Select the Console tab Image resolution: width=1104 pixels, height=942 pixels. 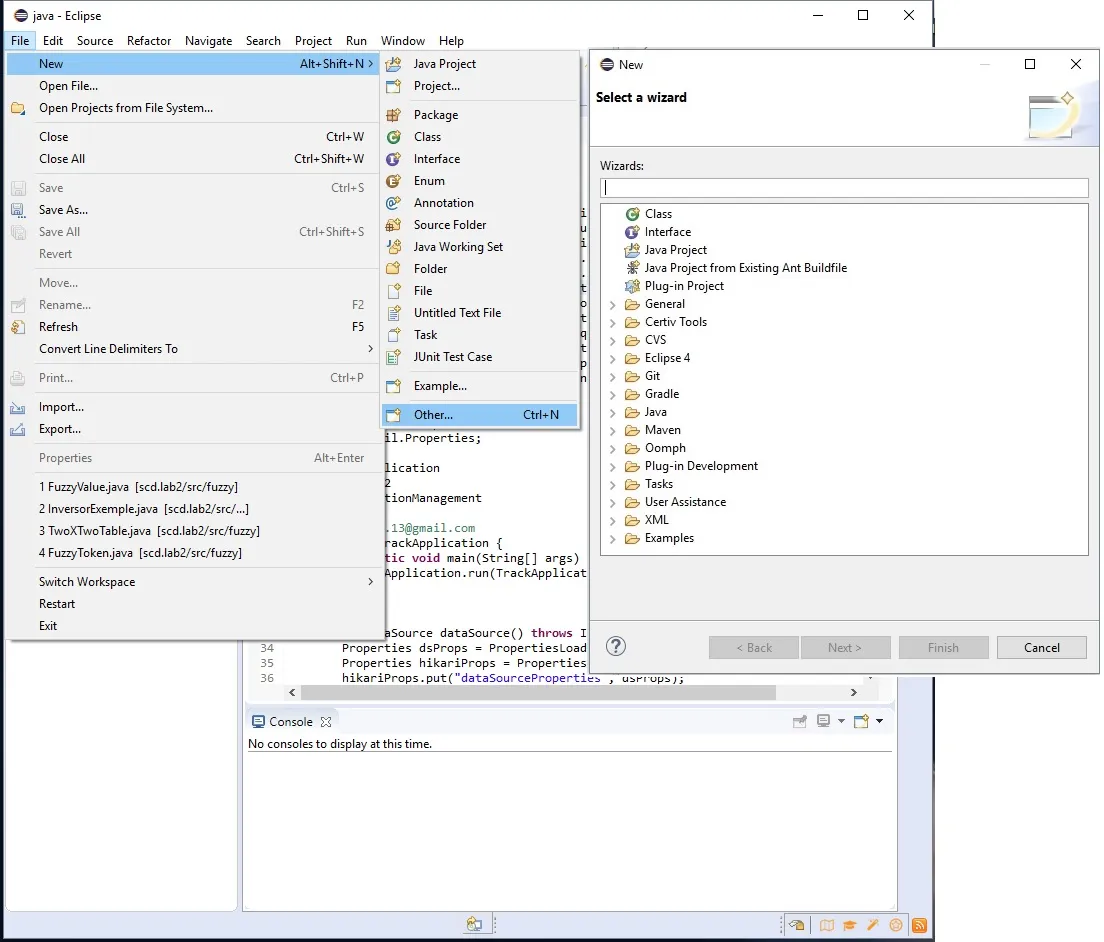tap(291, 722)
